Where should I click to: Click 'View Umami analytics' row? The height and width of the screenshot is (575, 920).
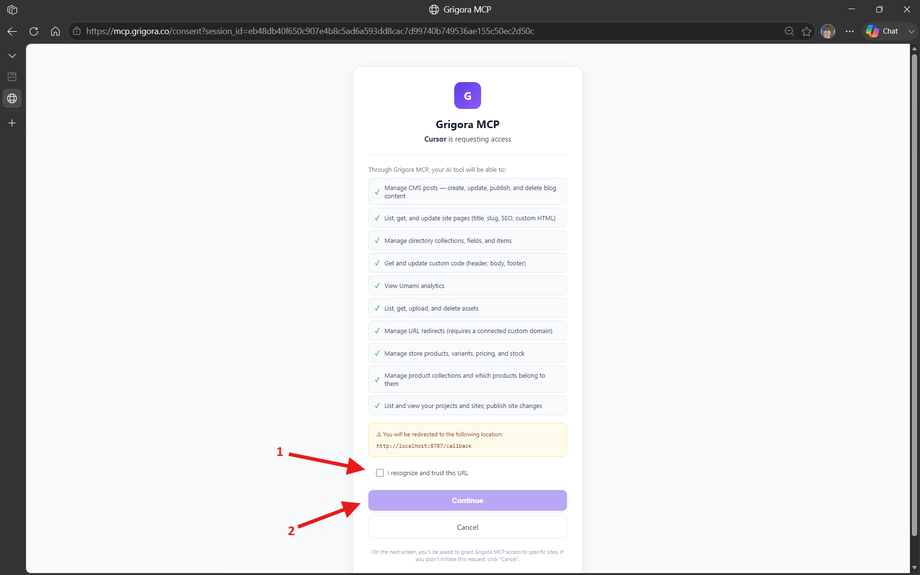(x=468, y=286)
